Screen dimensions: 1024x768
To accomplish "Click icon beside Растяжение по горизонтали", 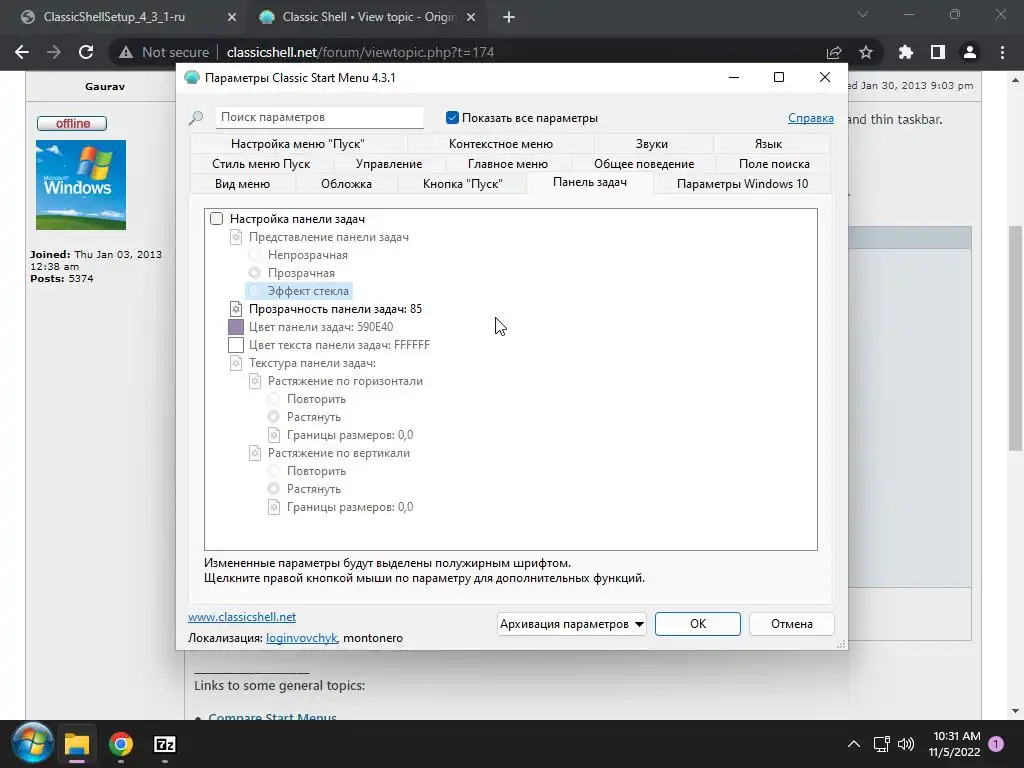I will pos(255,381).
